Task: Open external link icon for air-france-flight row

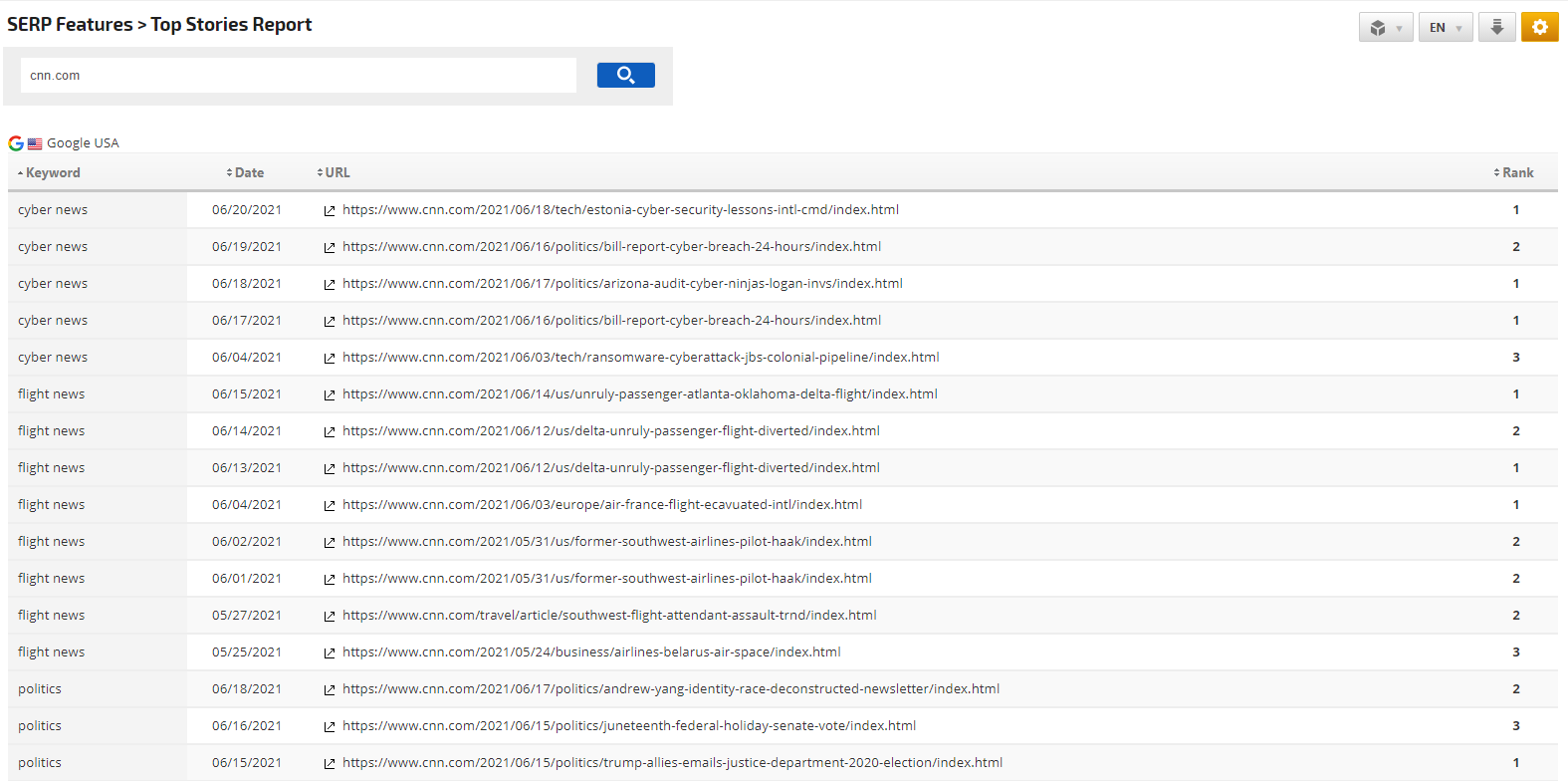Action: 330,506
